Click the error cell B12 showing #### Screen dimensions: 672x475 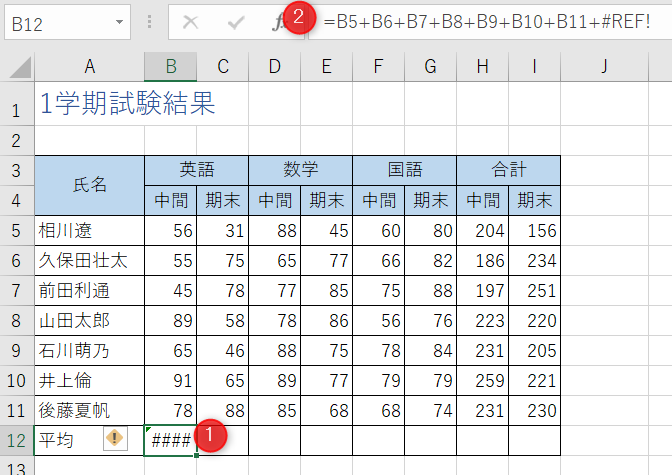[170, 438]
